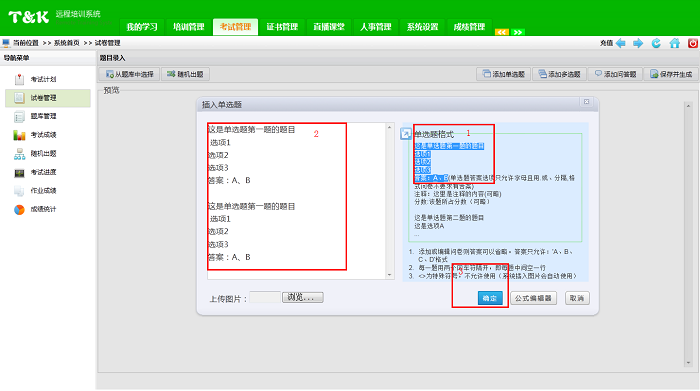This screenshot has height=391, width=700.
Task: Click the 试卷管理 breadcrumb link
Action: 108,43
